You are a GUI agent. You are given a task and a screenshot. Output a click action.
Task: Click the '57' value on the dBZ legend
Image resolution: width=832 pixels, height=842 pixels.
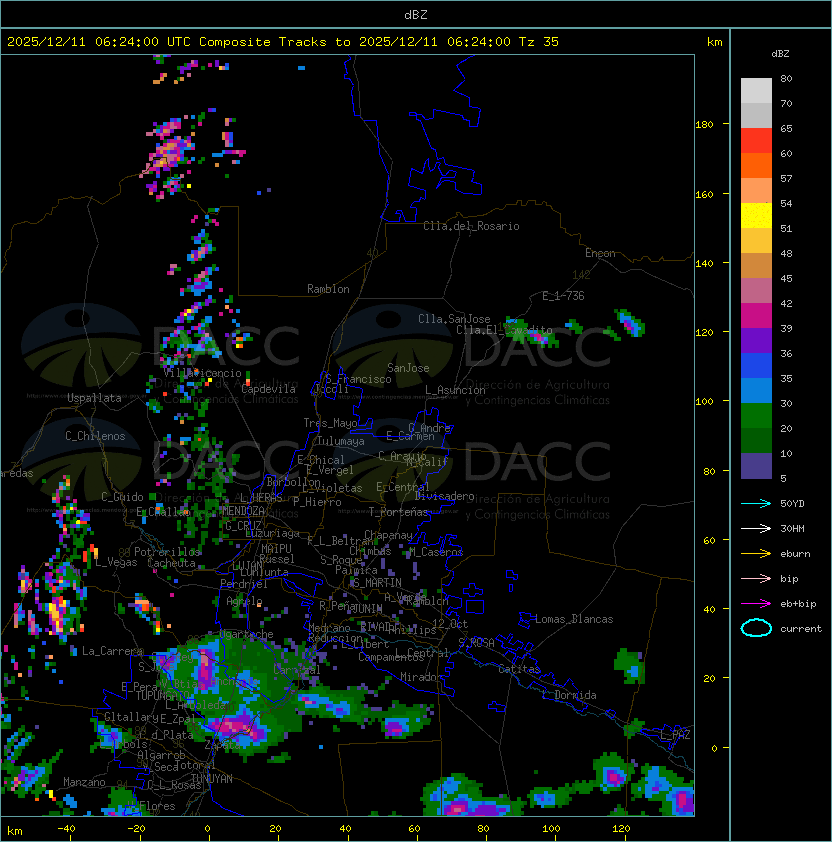point(786,178)
